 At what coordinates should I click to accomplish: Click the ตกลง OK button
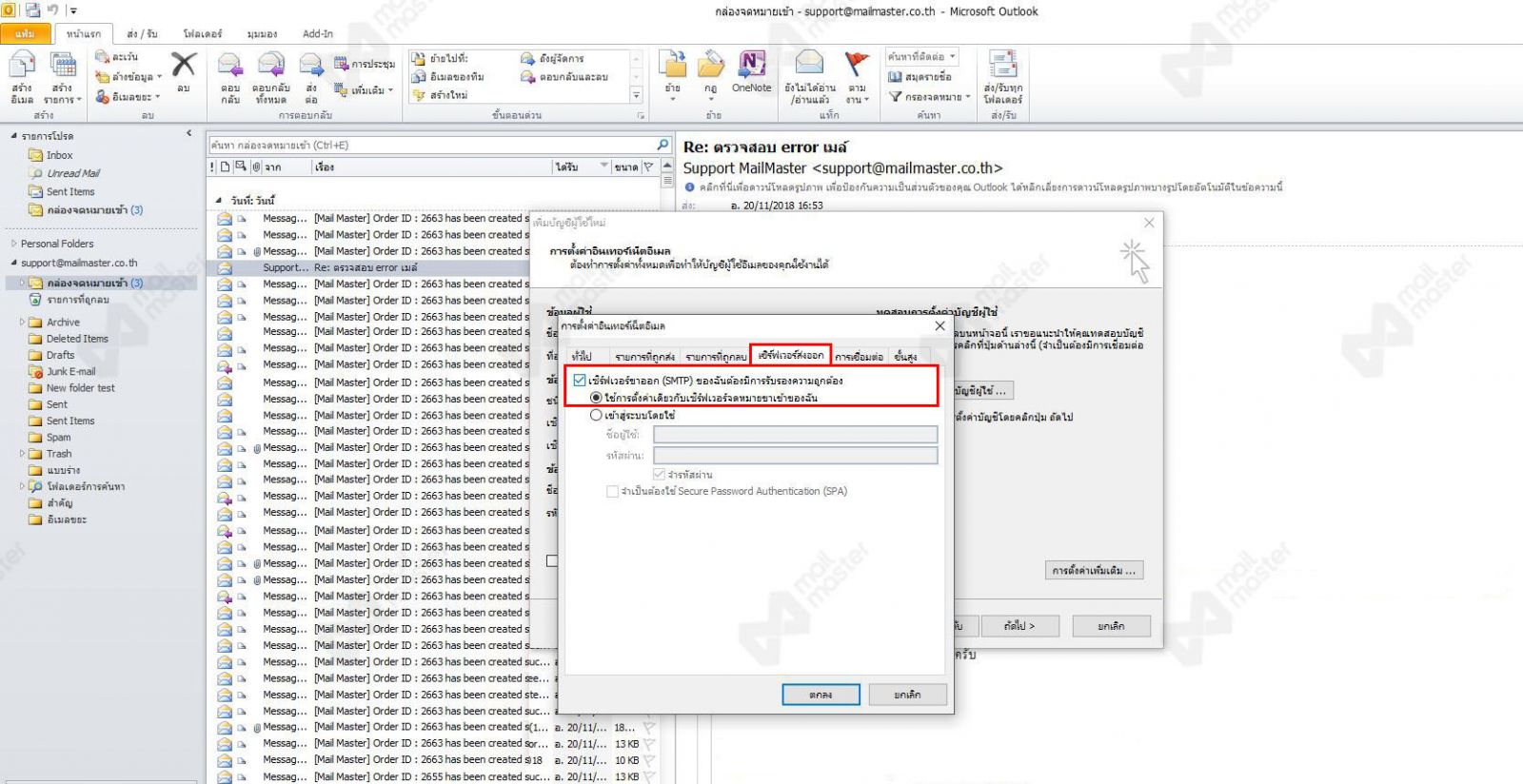821,695
